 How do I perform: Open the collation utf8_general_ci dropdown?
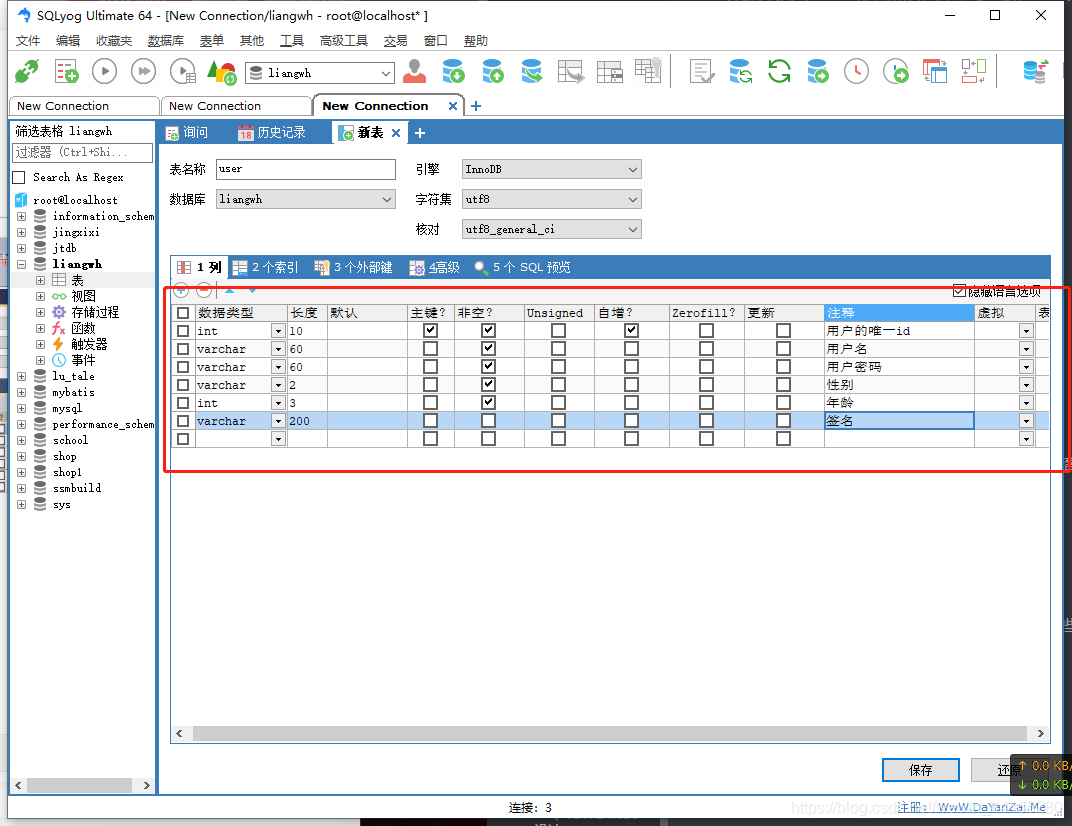tap(632, 230)
